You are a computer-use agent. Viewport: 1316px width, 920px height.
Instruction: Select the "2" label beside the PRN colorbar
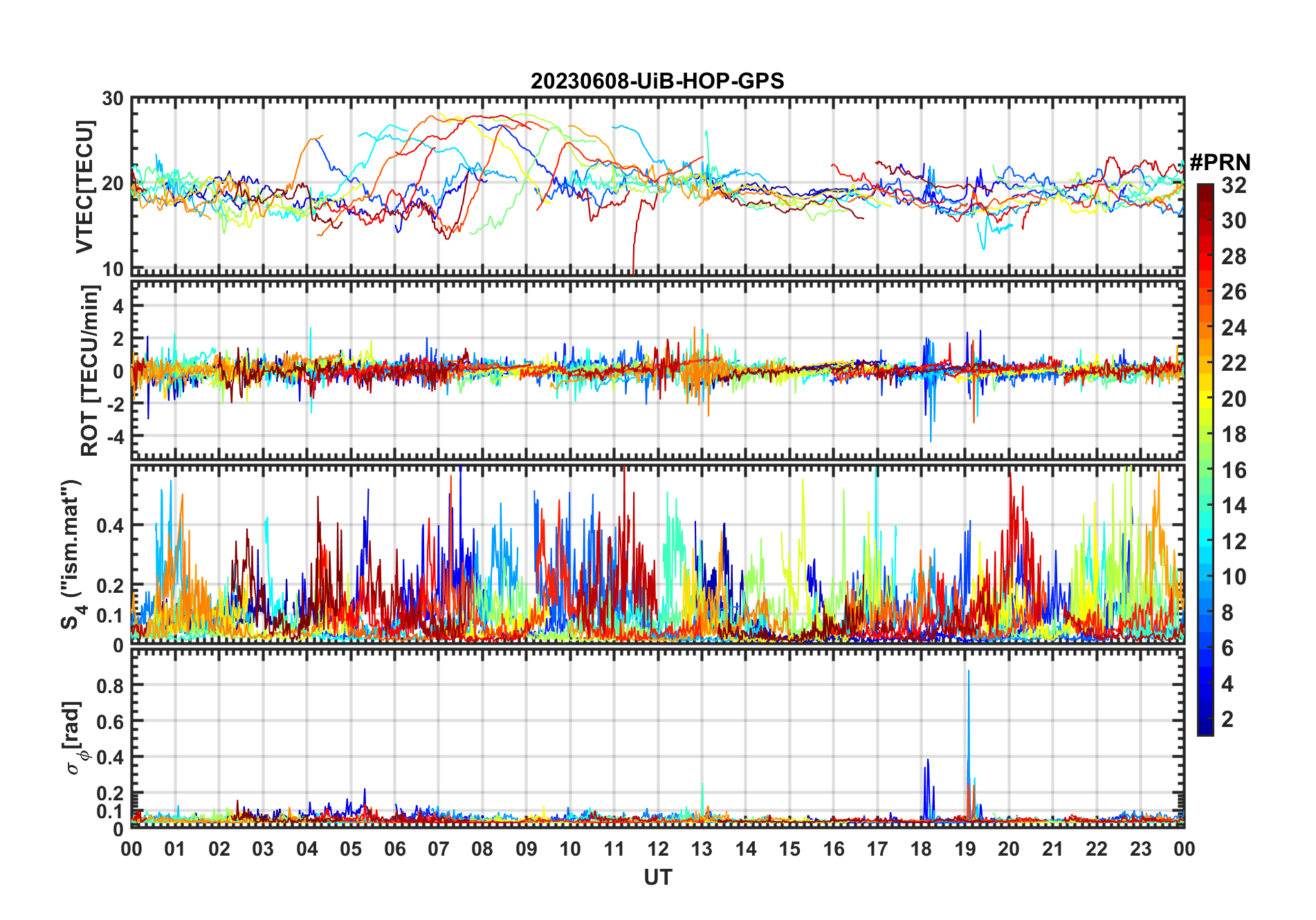coord(1227,719)
